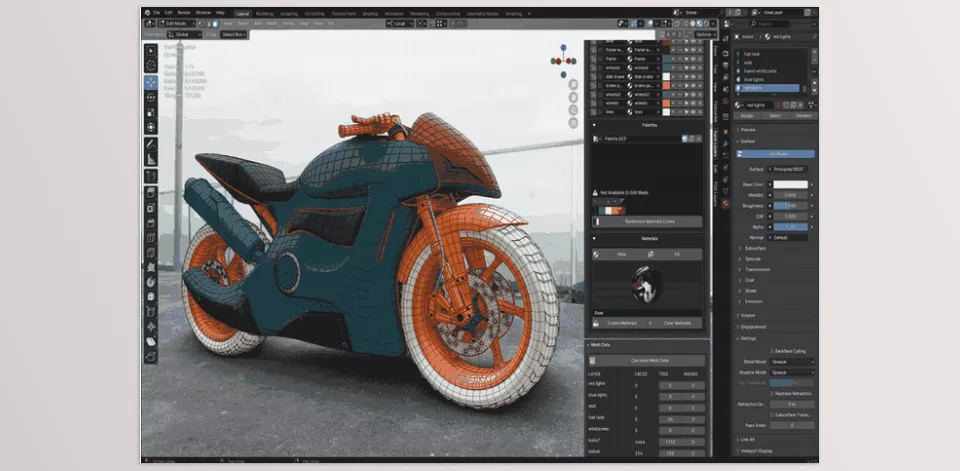Adjust the Alpha slider

[x=790, y=227]
